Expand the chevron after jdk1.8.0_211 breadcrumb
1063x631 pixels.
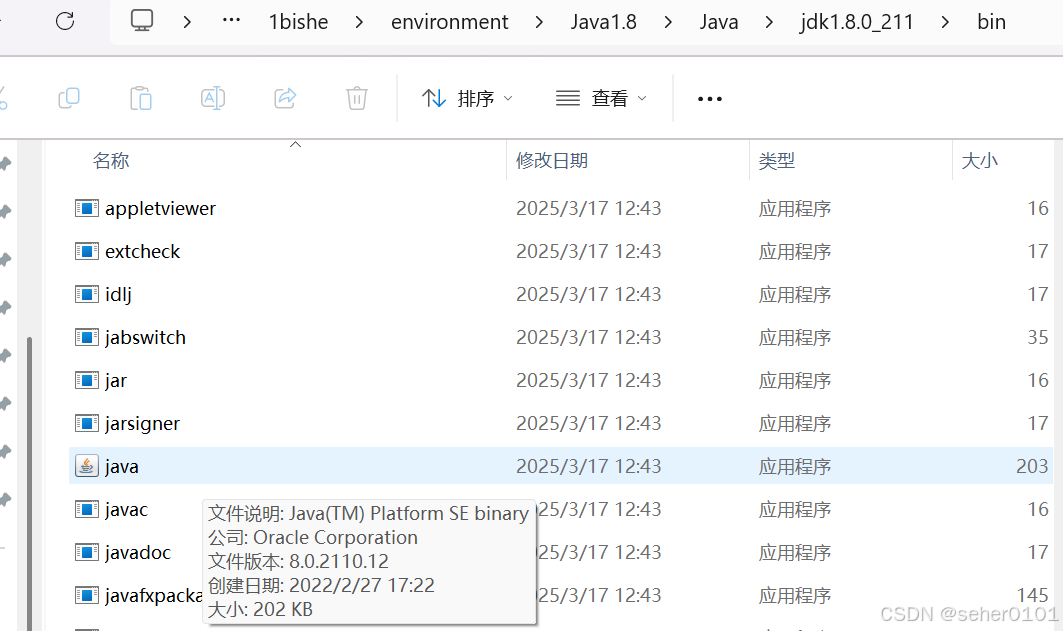945,22
